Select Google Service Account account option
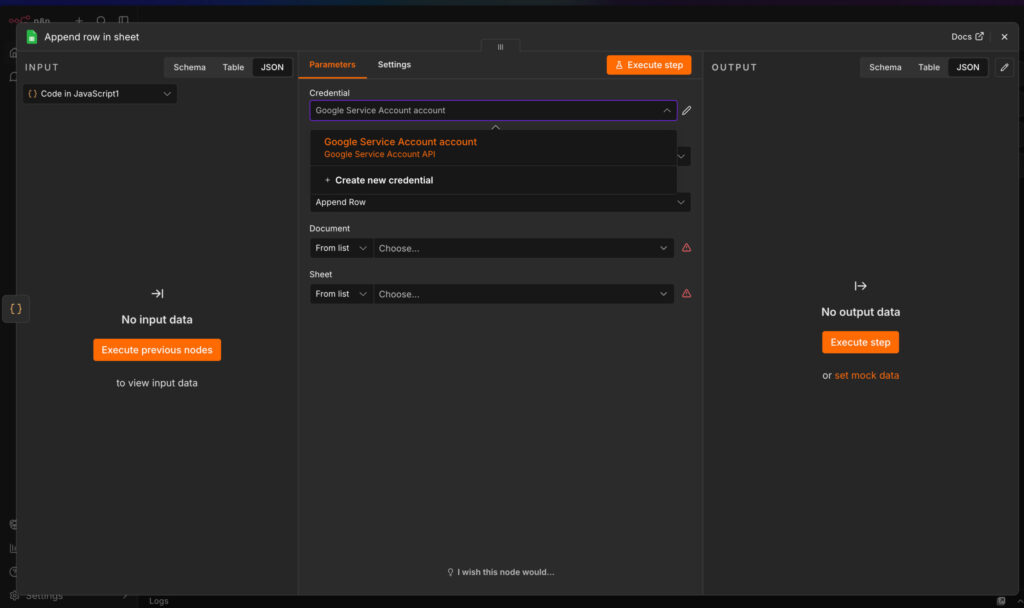The image size is (1024, 608). tap(493, 148)
